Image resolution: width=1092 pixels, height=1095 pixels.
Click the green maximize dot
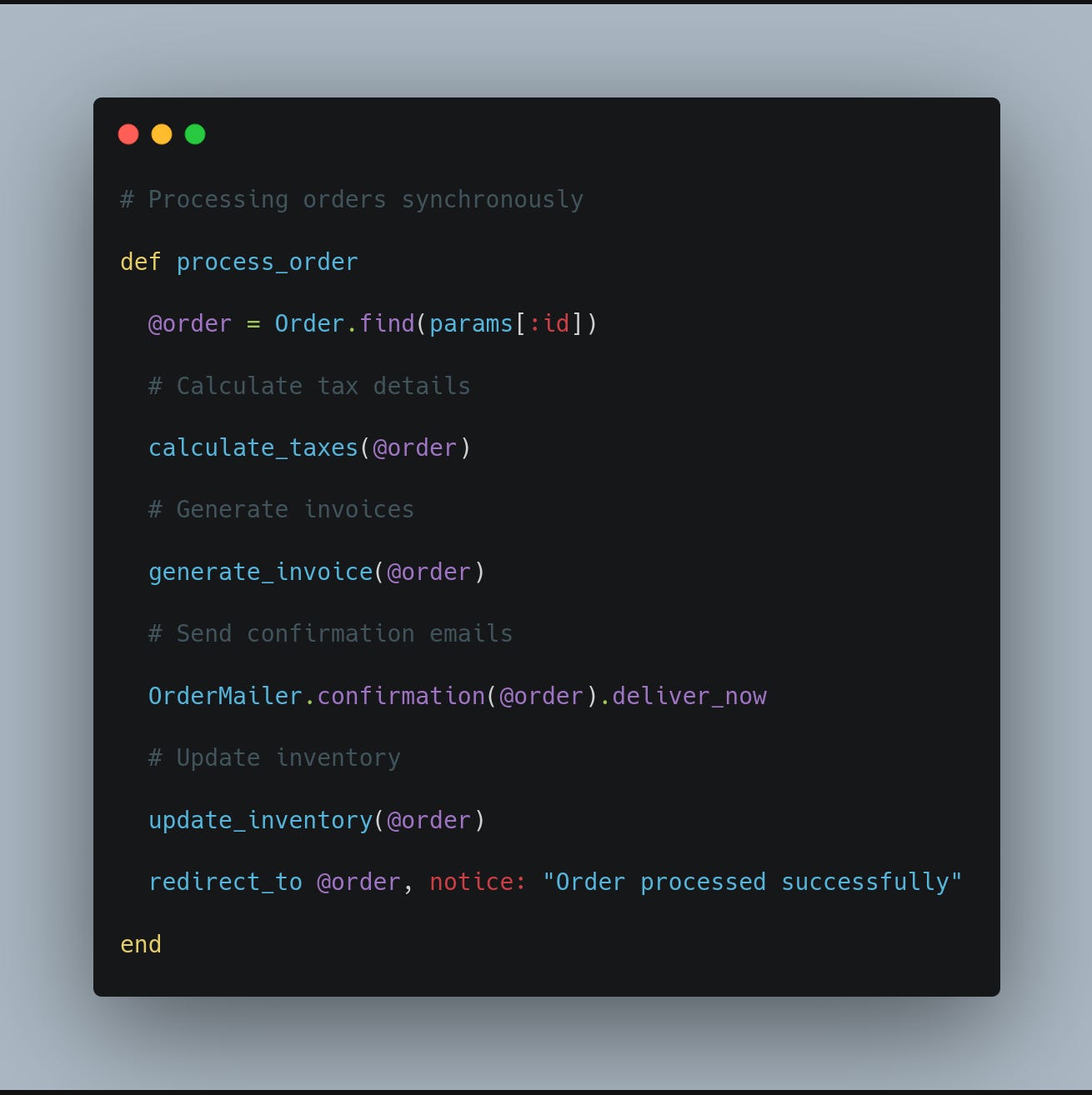click(x=195, y=134)
